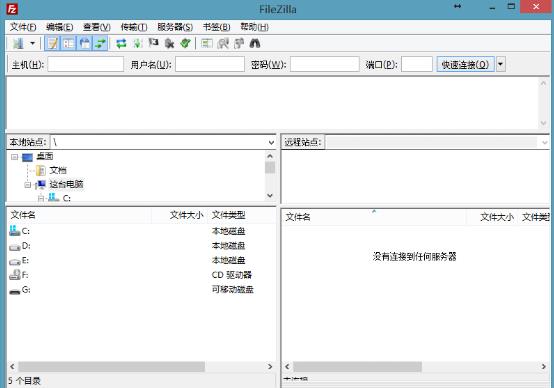
Task: Collapse the 这台电脑 tree node
Action: click(x=28, y=184)
